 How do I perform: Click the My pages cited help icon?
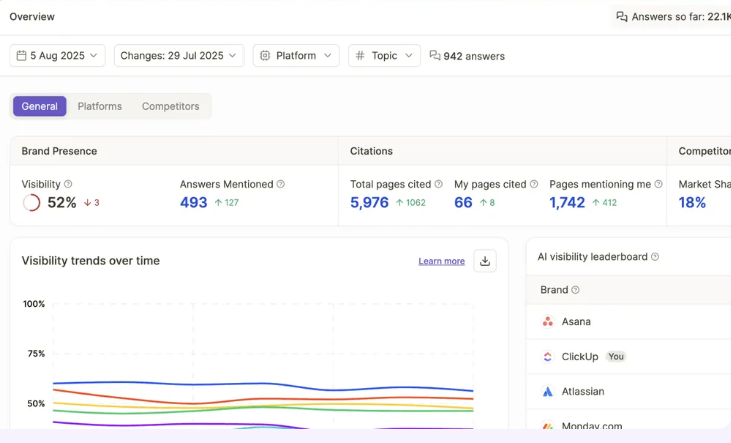(x=534, y=184)
